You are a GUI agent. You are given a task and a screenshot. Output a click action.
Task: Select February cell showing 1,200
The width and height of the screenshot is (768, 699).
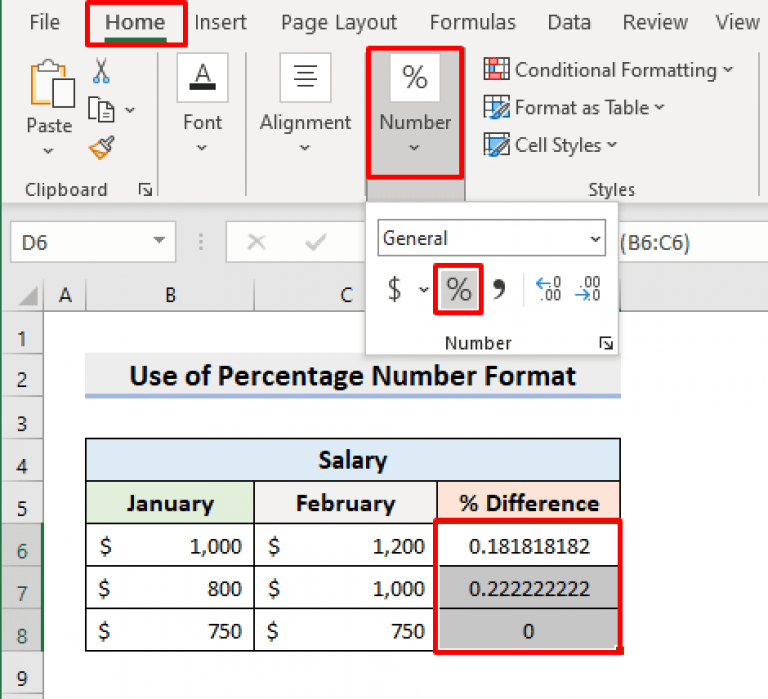[345, 546]
